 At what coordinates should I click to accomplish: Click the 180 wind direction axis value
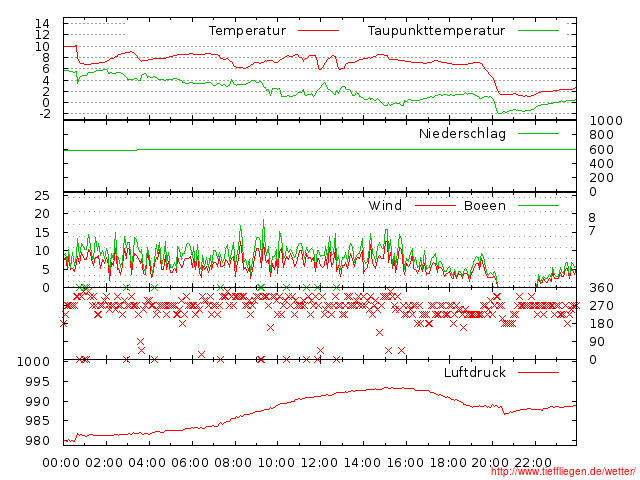601,324
